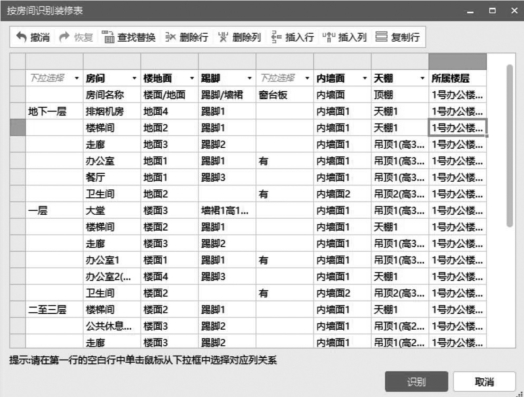Select the 公共休息... room cell

(x=112, y=326)
